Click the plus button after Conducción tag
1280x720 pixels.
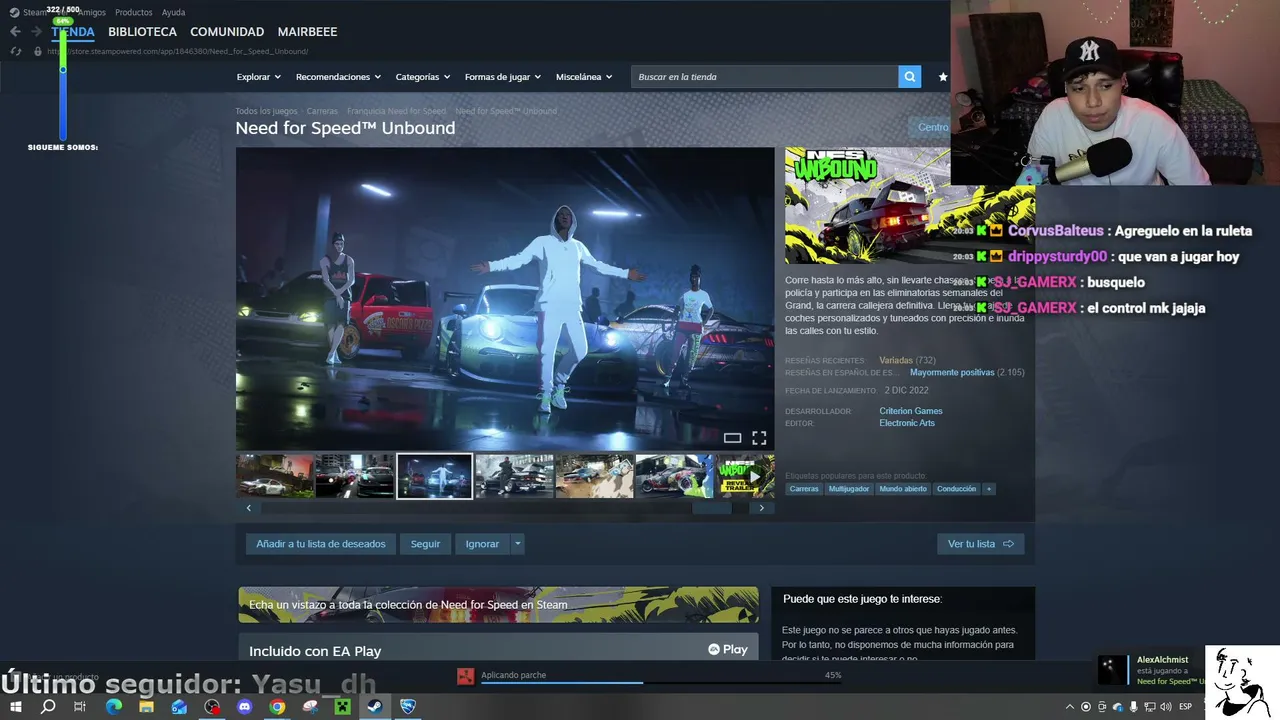point(988,489)
